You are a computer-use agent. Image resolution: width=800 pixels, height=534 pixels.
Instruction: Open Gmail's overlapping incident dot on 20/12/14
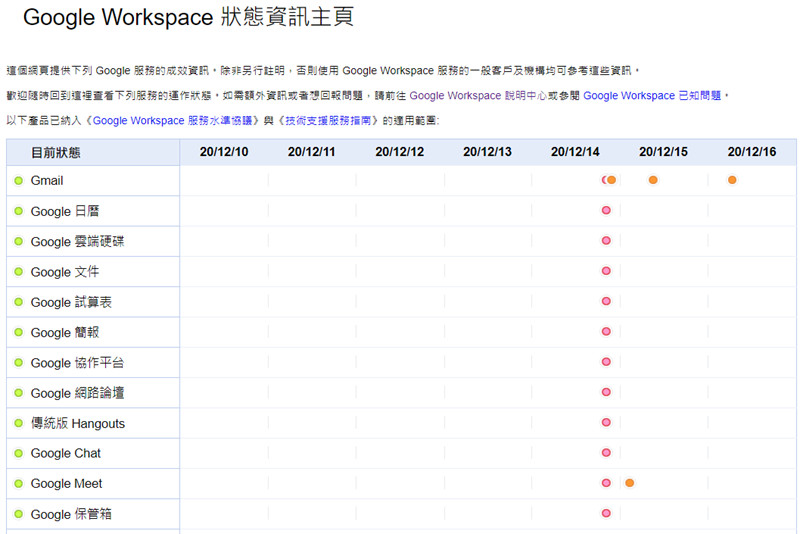[609, 180]
